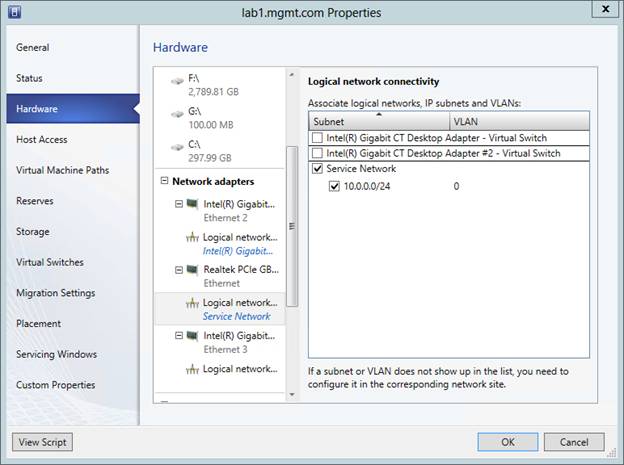Open the Virtual Machine Paths page
This screenshot has width=624, height=465.
point(62,170)
